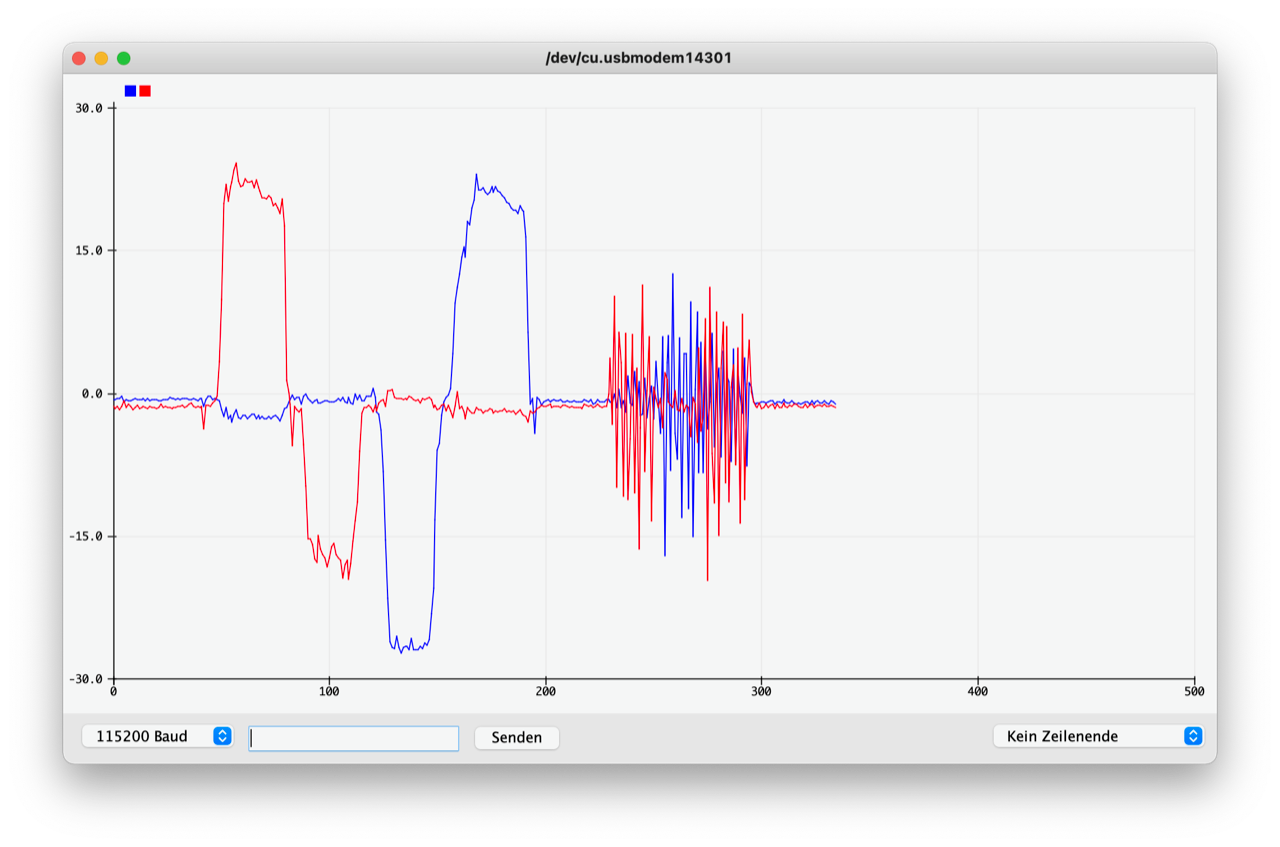Image resolution: width=1280 pixels, height=847 pixels.
Task: Click the 400 x-axis label
Action: pos(978,691)
